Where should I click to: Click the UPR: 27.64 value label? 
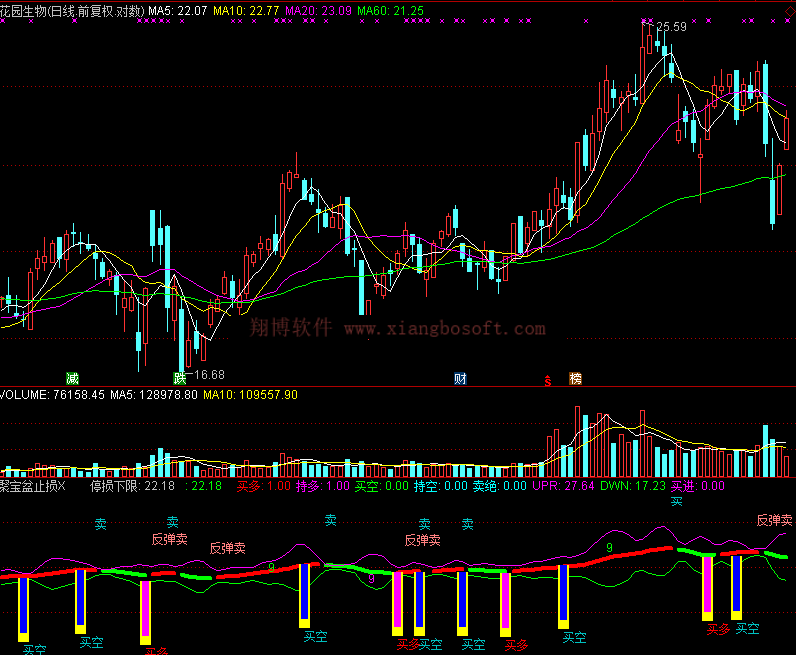pyautogui.click(x=563, y=486)
